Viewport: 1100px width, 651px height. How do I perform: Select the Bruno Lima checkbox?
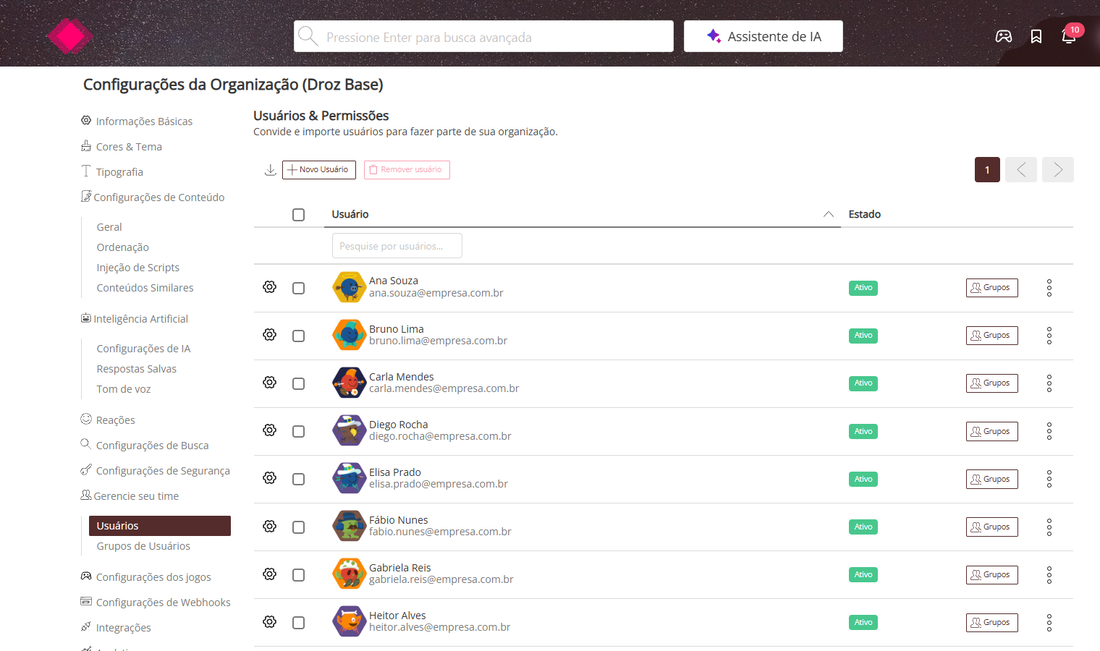(x=298, y=335)
